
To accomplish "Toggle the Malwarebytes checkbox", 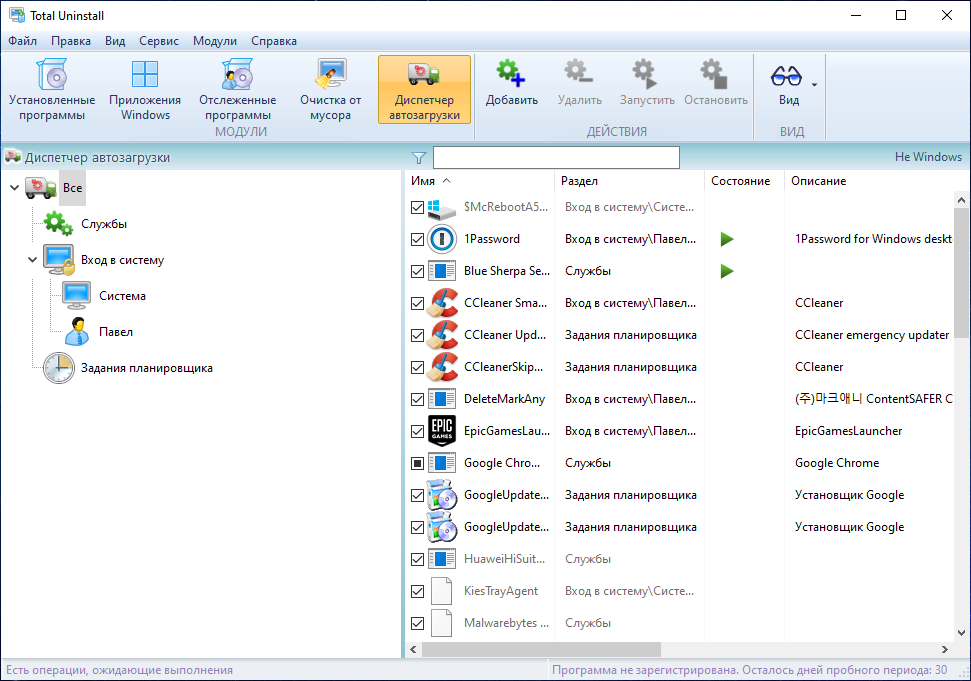I will point(417,623).
